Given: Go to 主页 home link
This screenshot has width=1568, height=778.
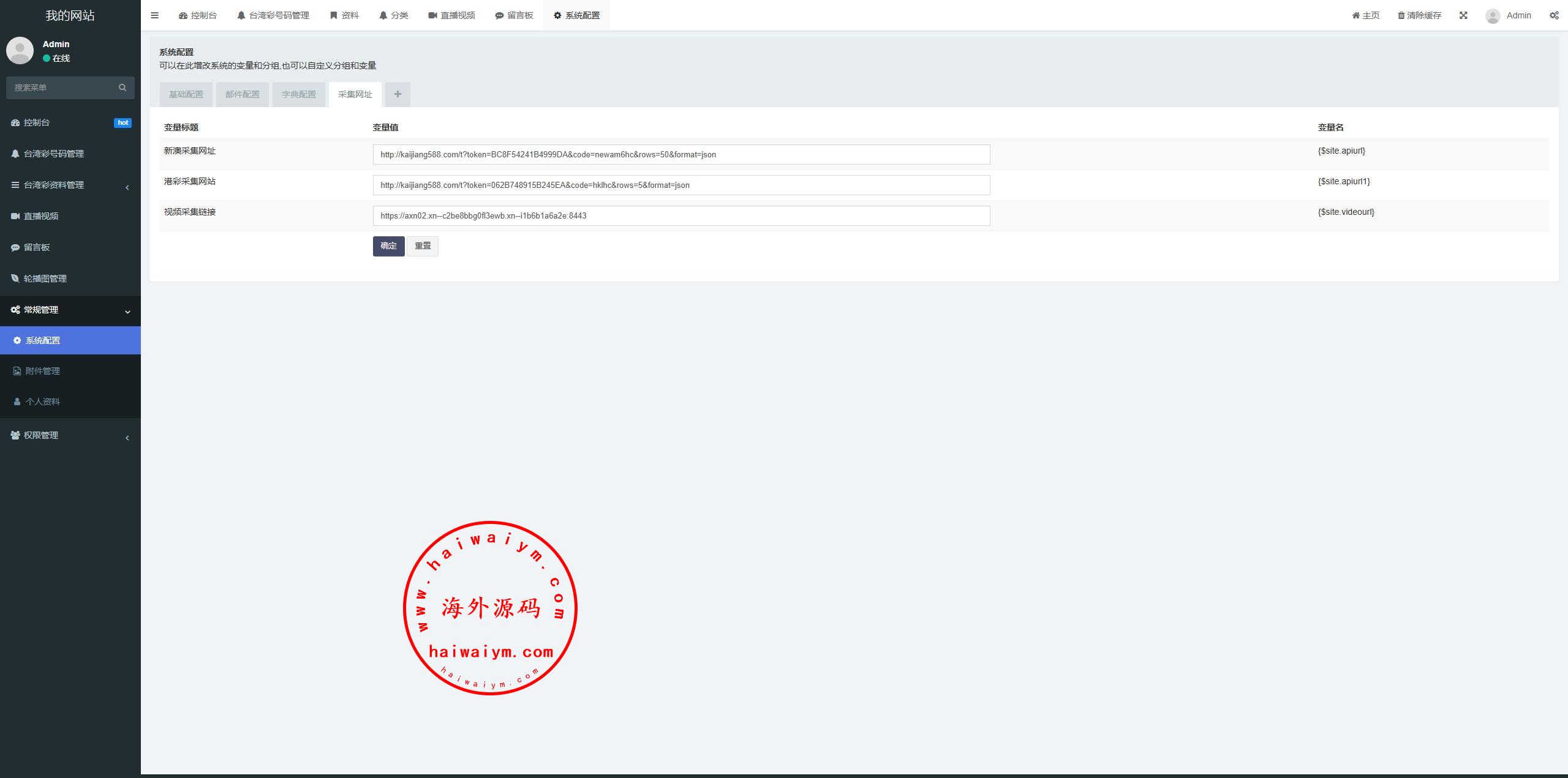Looking at the screenshot, I should click(x=1365, y=15).
